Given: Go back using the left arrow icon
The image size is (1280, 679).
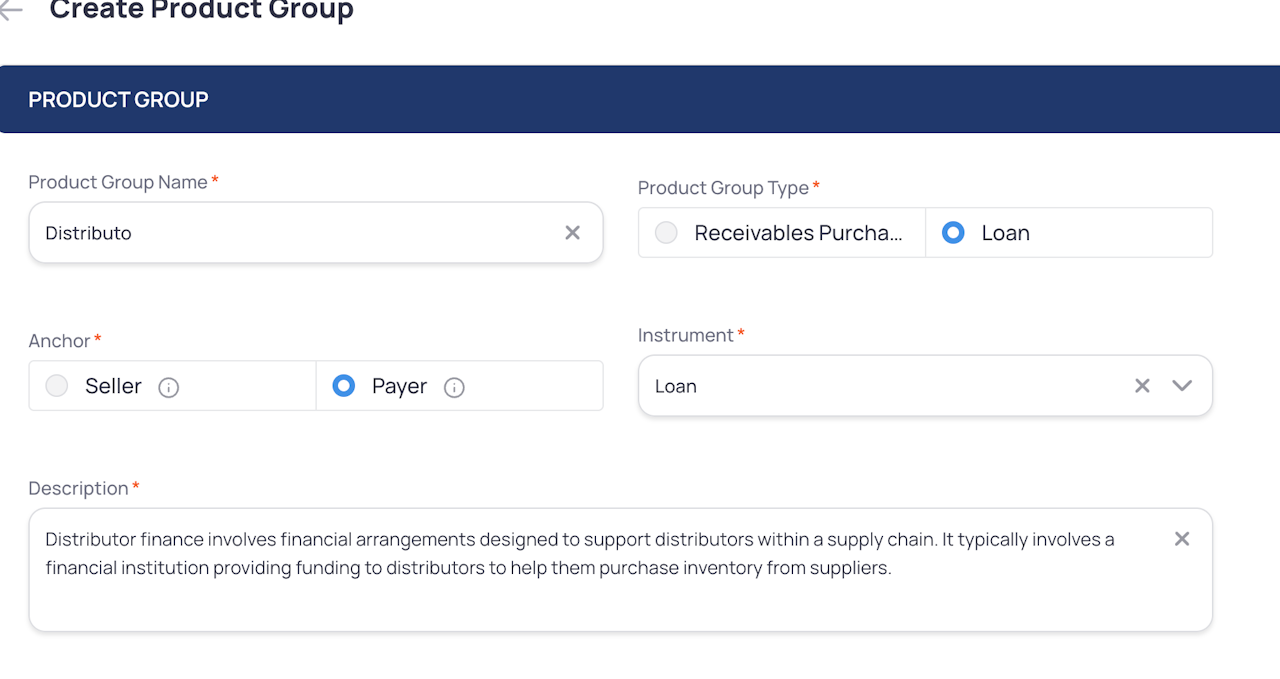Looking at the screenshot, I should 11,10.
